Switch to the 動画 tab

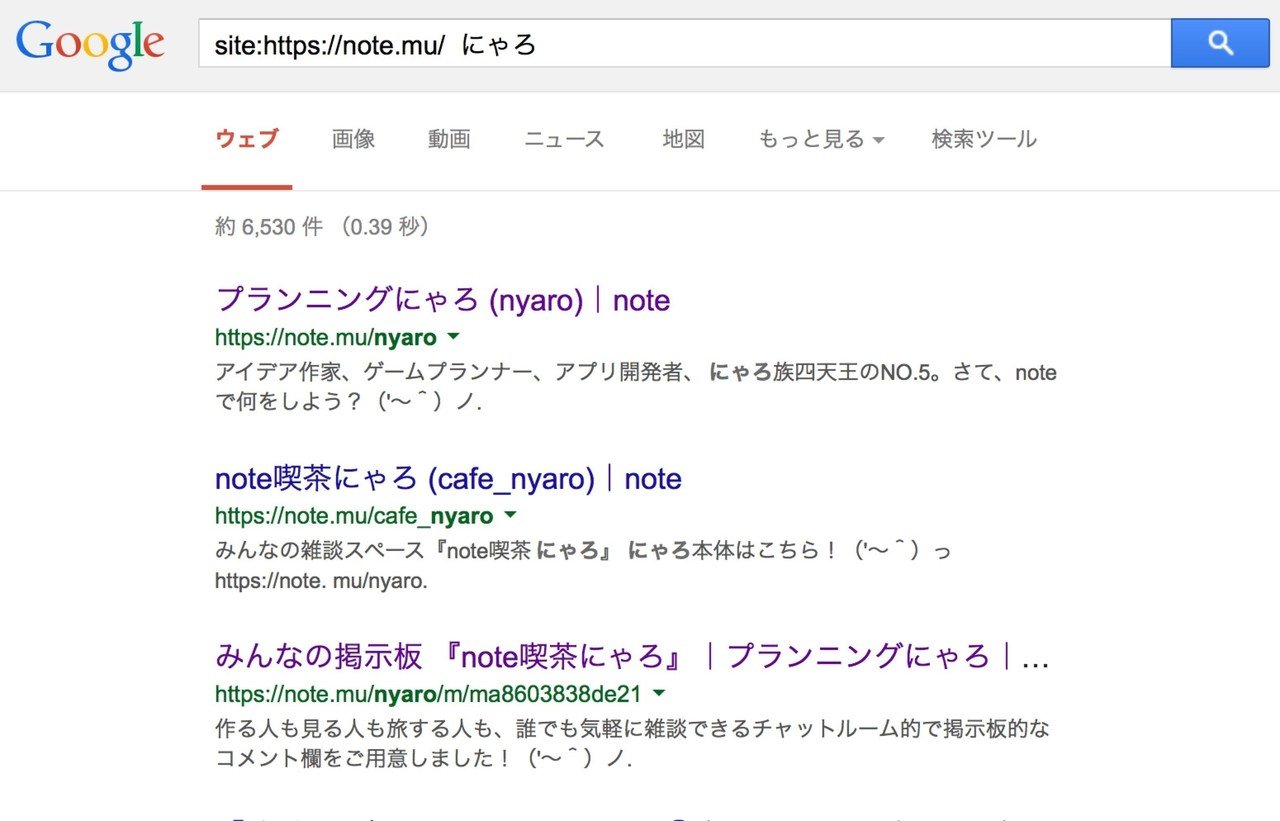pyautogui.click(x=449, y=139)
